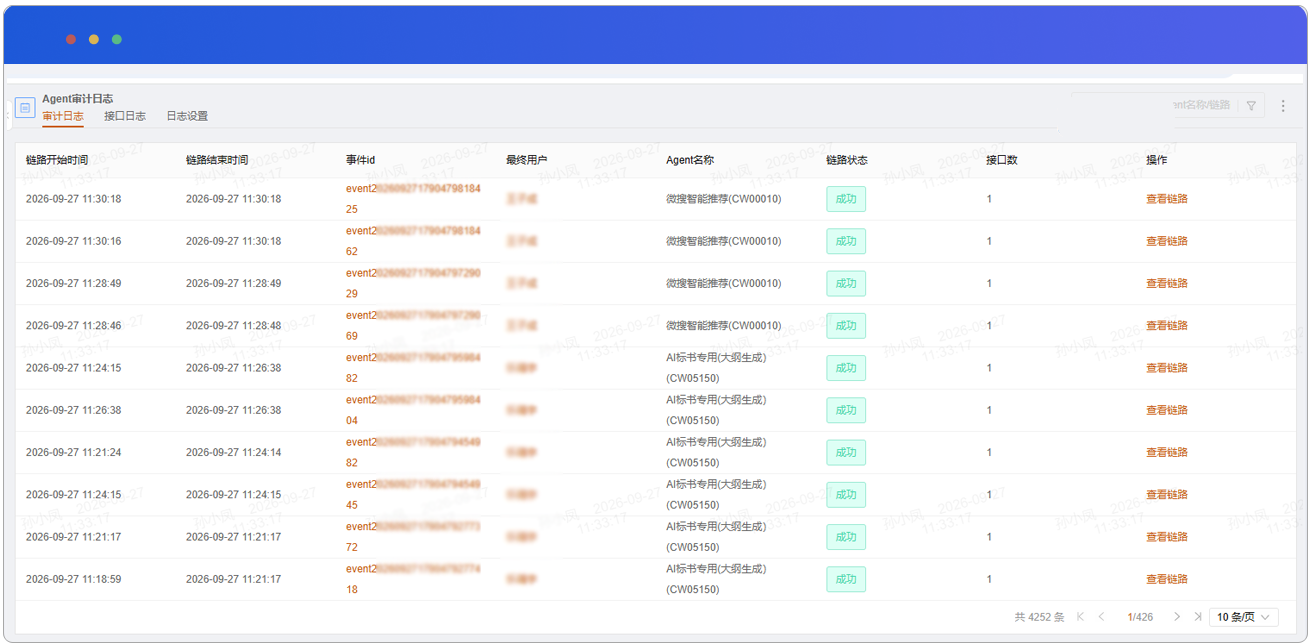Image resolution: width=1308 pixels, height=643 pixels.
Task: Open 查看链路 for the 11:26:38 start row
Action: [x=1167, y=410]
